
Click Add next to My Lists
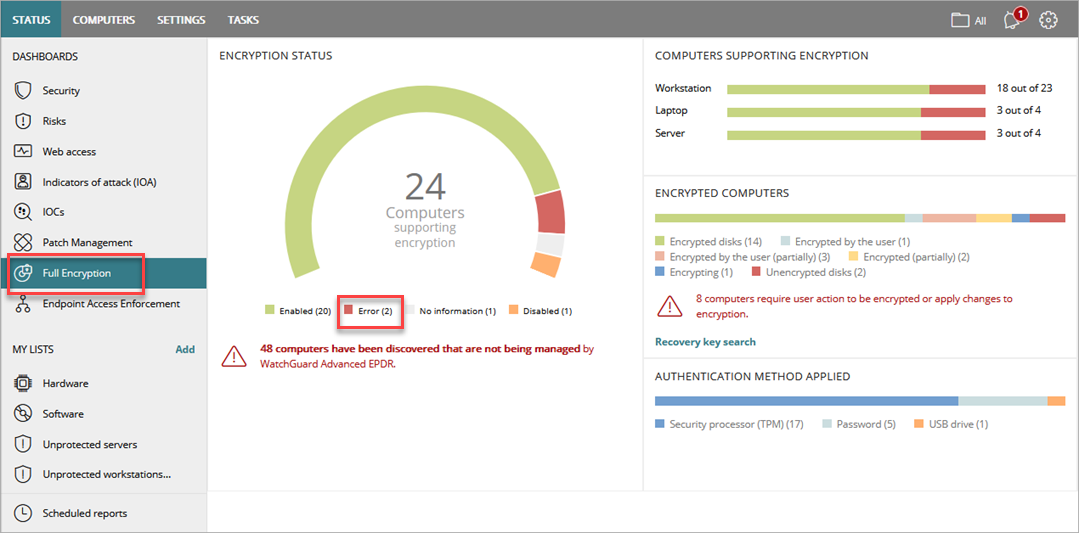pyautogui.click(x=185, y=350)
